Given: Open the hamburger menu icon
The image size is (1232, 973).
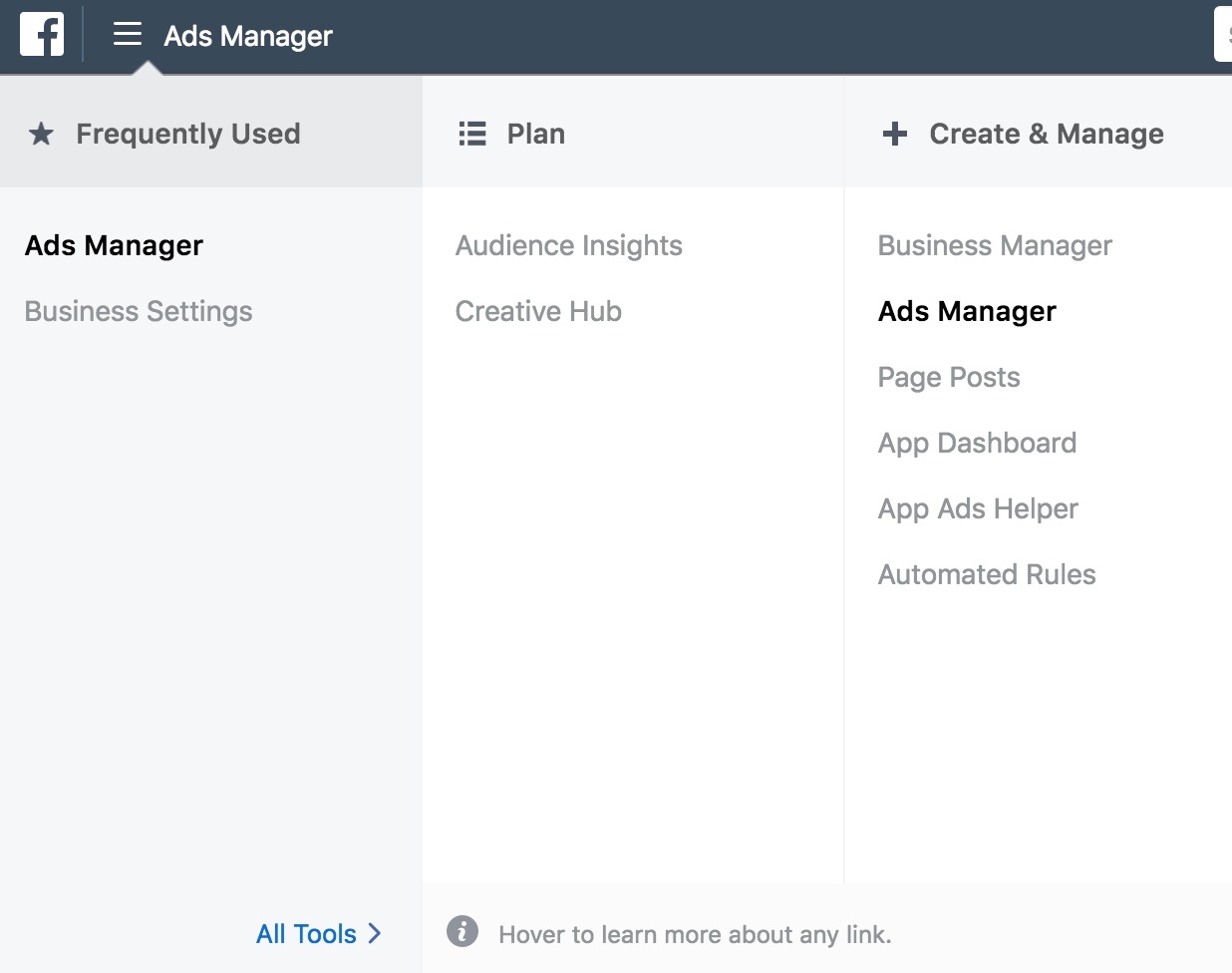Looking at the screenshot, I should click(x=128, y=34).
